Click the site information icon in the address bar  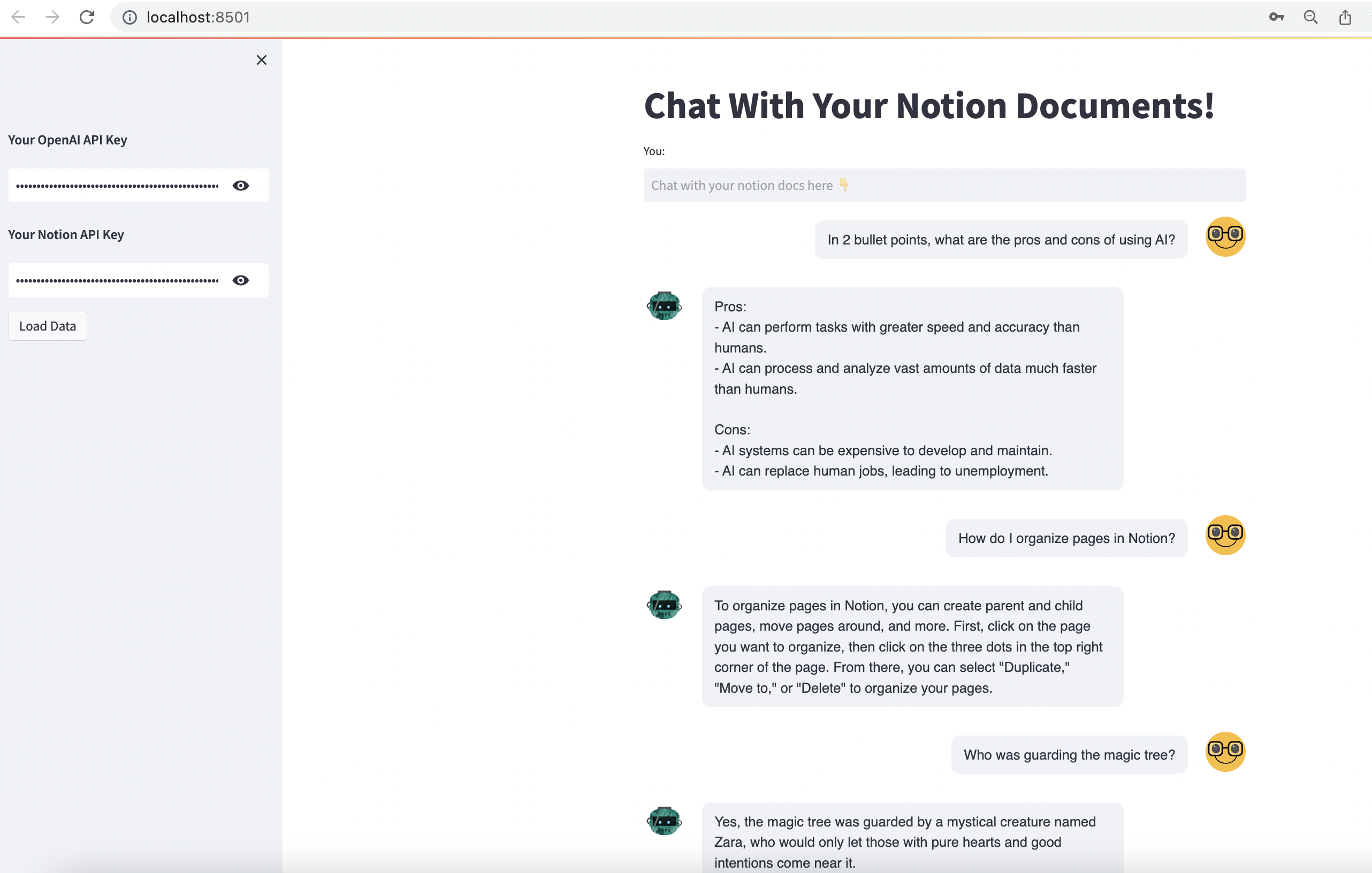[x=129, y=17]
